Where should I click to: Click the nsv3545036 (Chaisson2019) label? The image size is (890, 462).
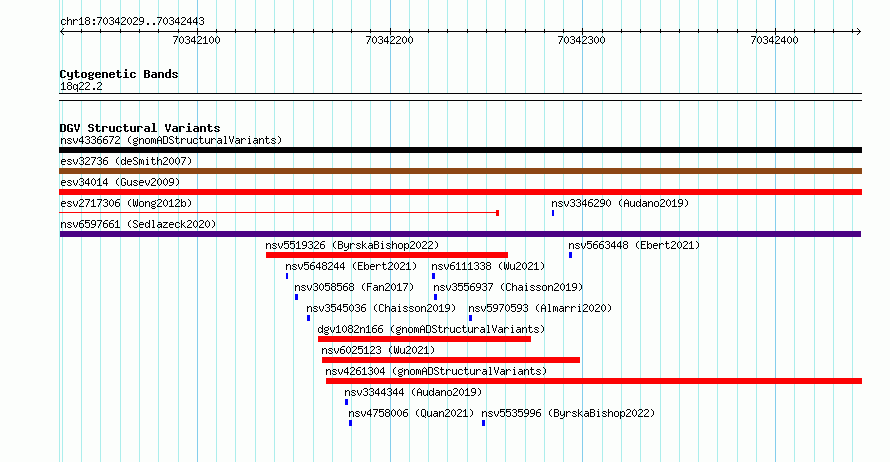tap(381, 308)
